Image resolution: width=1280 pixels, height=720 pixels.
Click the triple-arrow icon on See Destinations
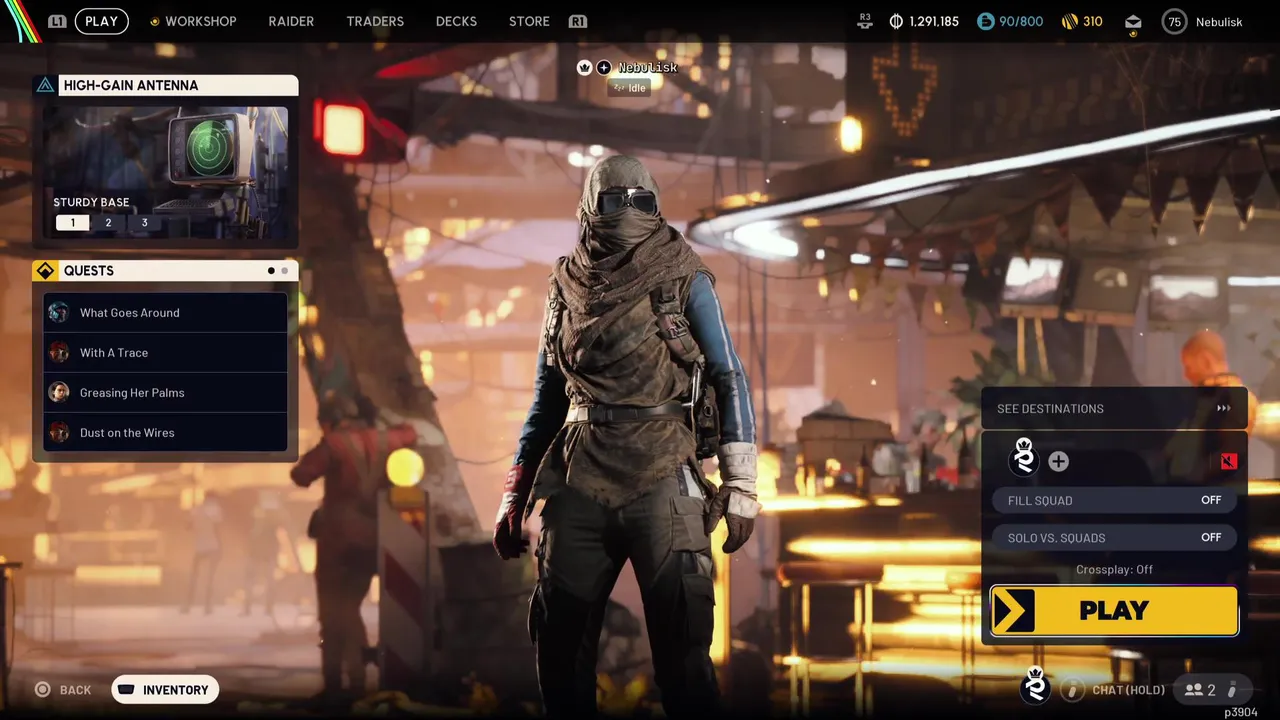[1223, 408]
